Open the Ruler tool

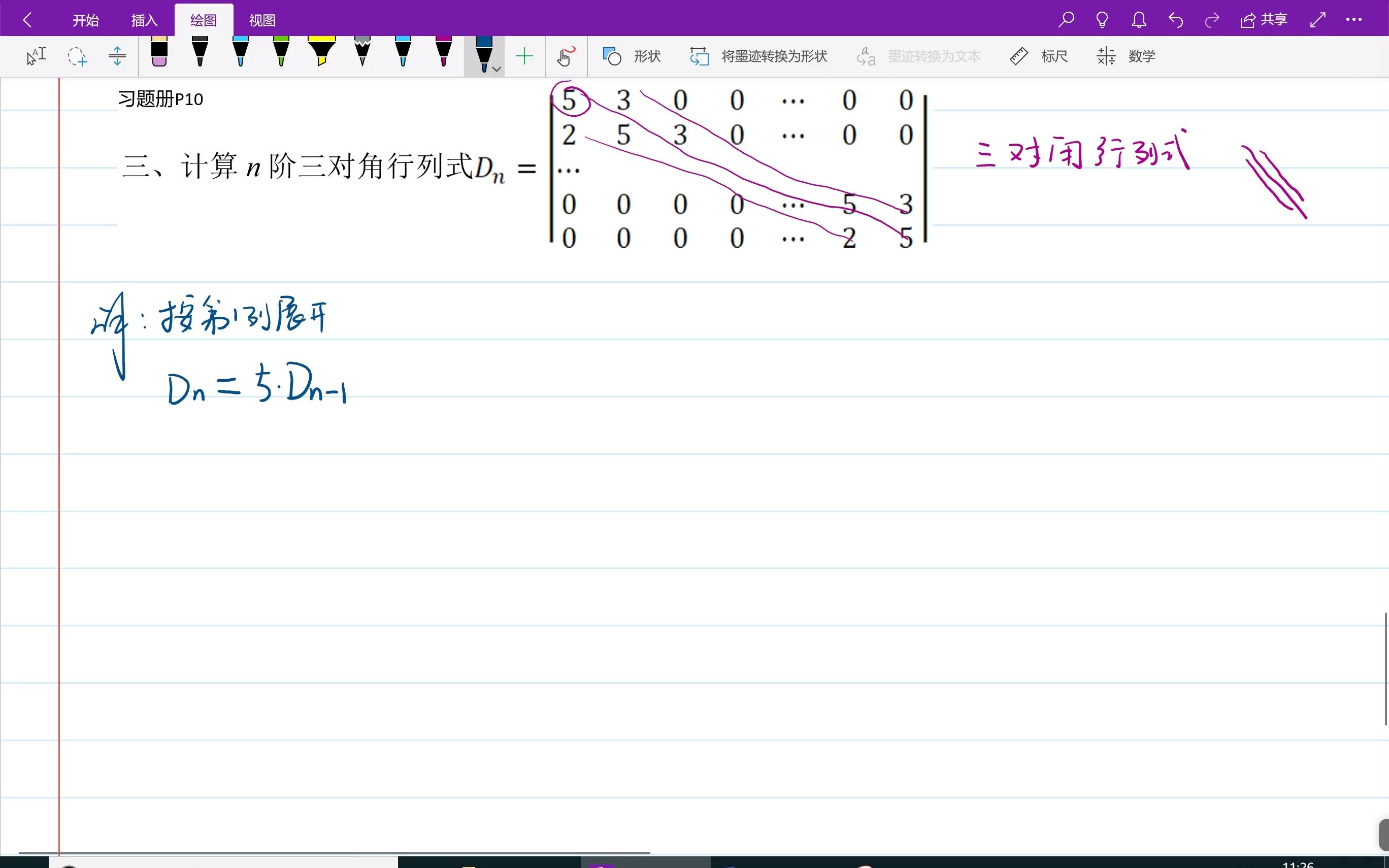(1038, 56)
